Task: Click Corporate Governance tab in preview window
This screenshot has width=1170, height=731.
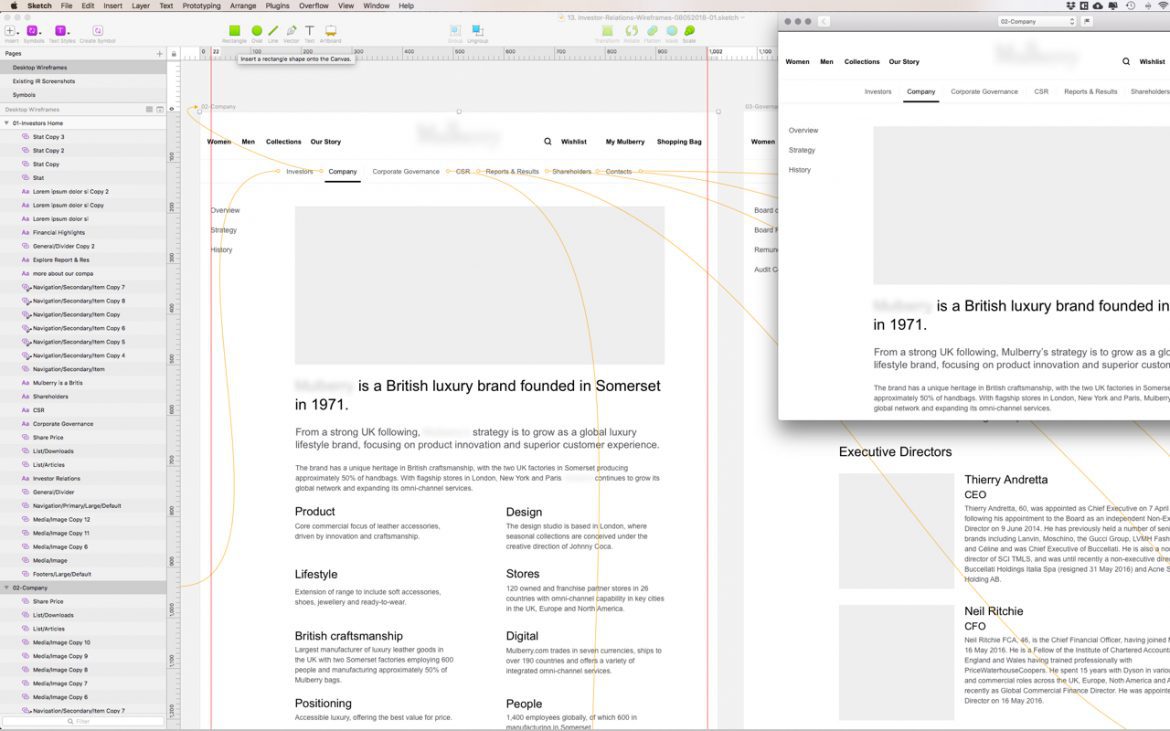Action: tap(984, 92)
